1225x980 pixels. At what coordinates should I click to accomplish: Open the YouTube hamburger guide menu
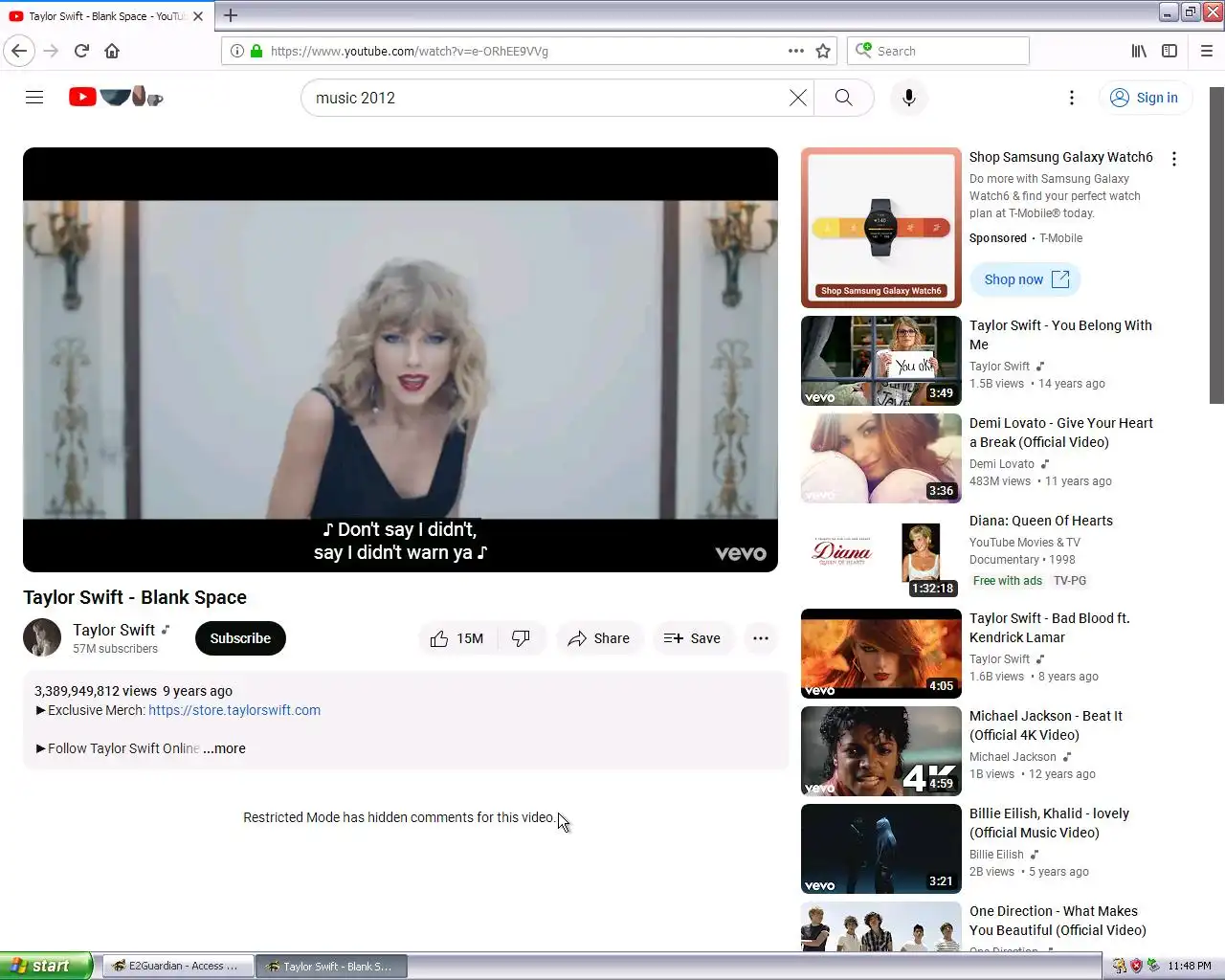coord(34,98)
